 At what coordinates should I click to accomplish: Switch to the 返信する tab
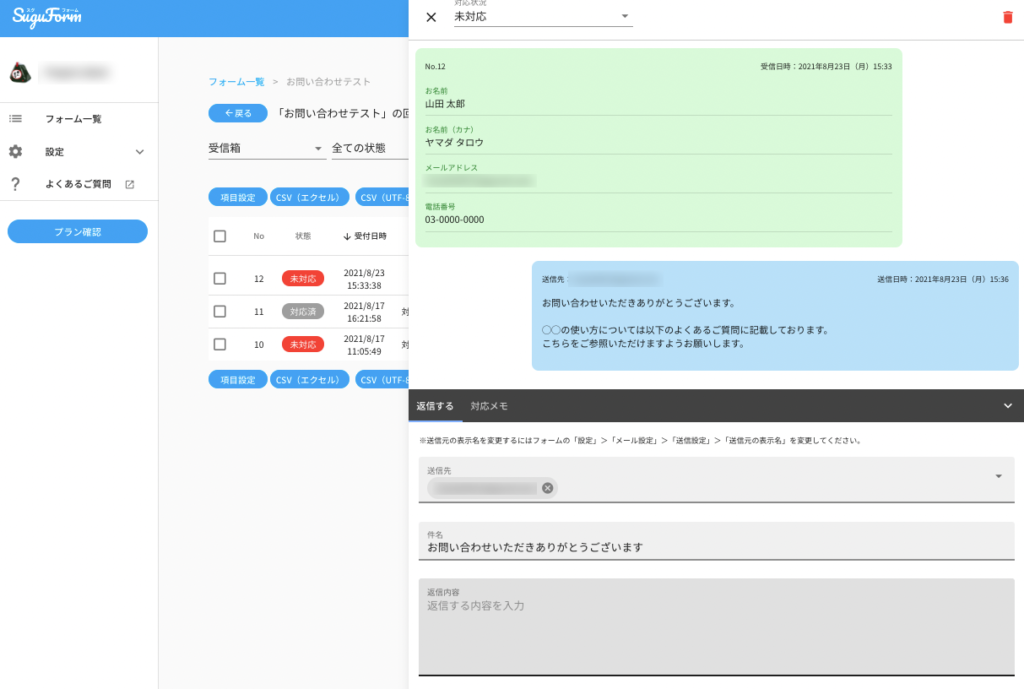pyautogui.click(x=435, y=406)
